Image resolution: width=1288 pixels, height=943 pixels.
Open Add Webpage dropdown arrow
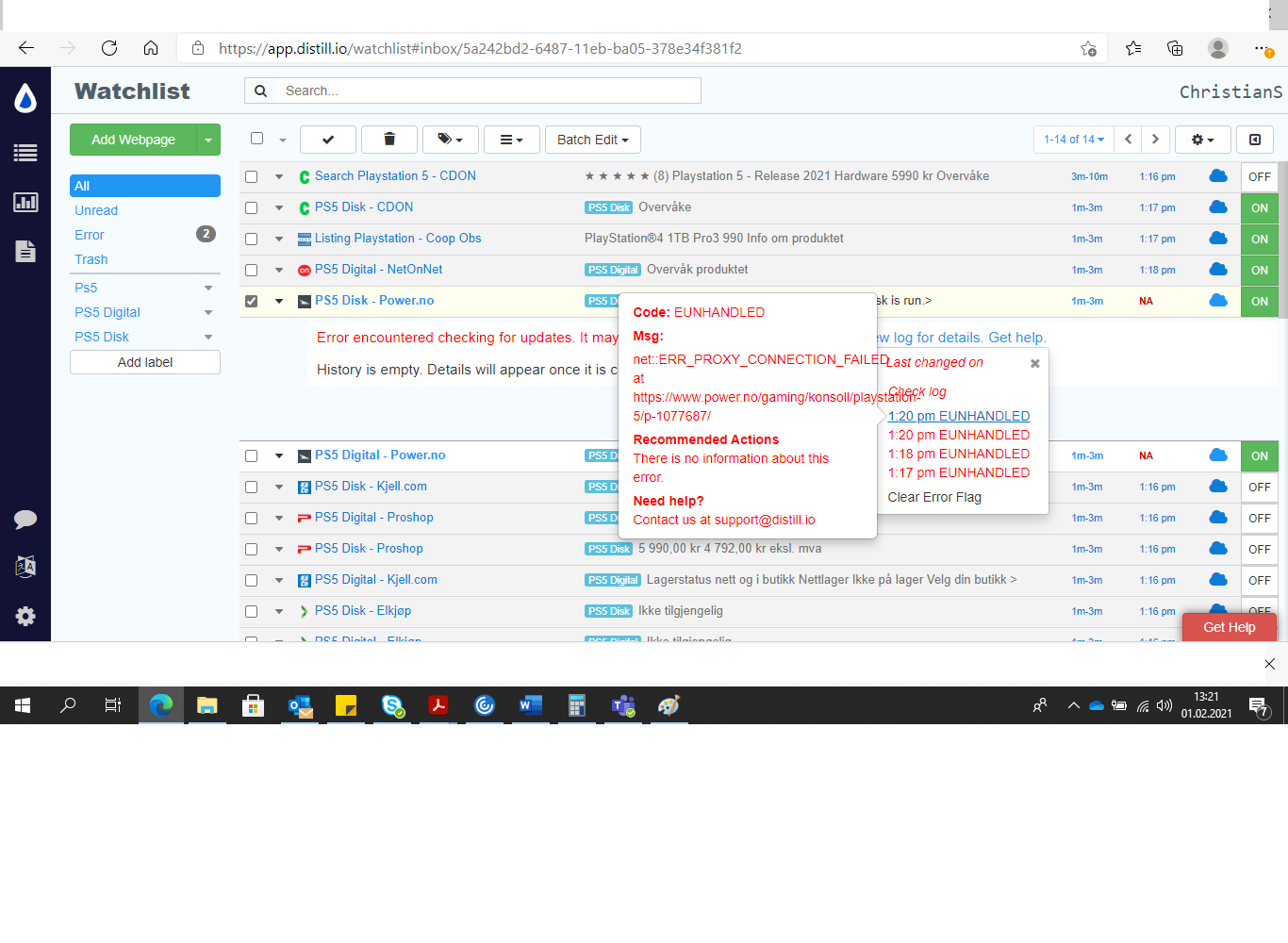pos(208,140)
